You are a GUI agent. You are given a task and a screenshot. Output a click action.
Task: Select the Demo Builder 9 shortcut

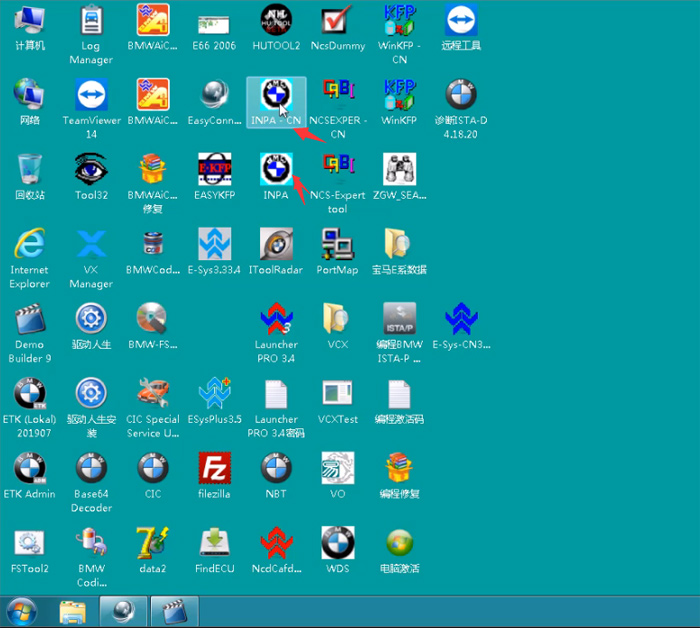pos(30,333)
